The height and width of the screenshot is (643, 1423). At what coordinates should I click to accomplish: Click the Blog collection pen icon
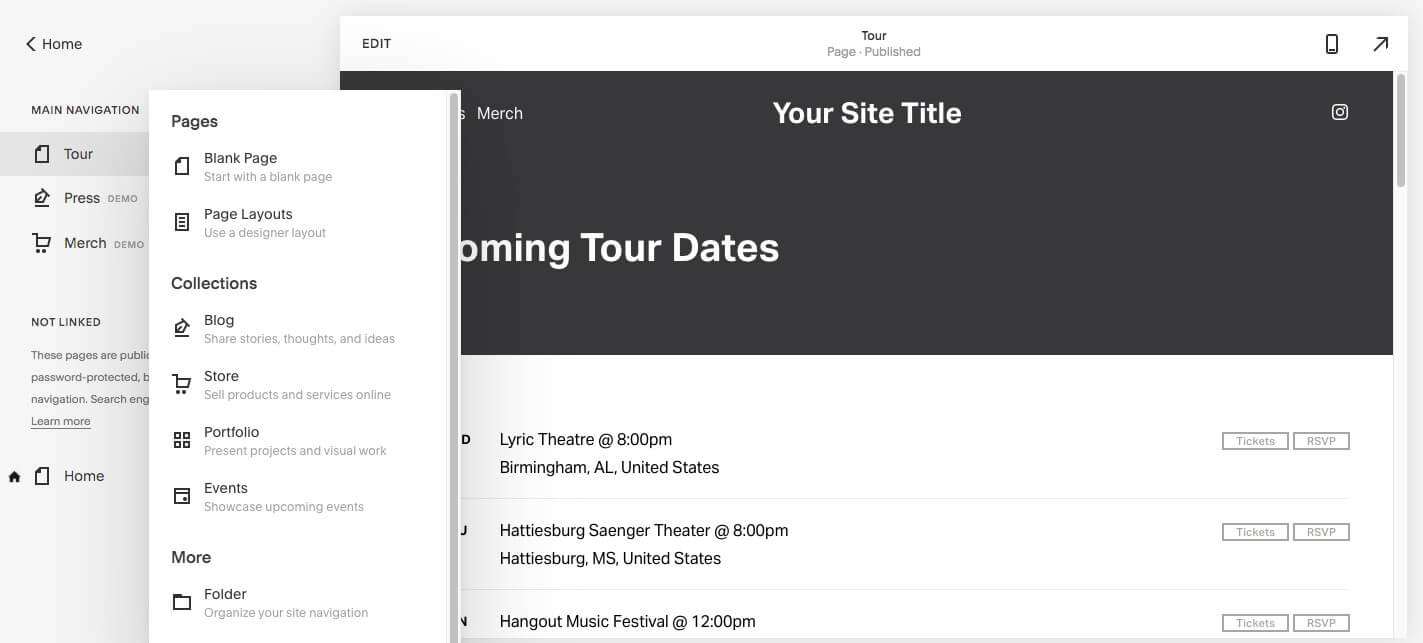pos(182,327)
